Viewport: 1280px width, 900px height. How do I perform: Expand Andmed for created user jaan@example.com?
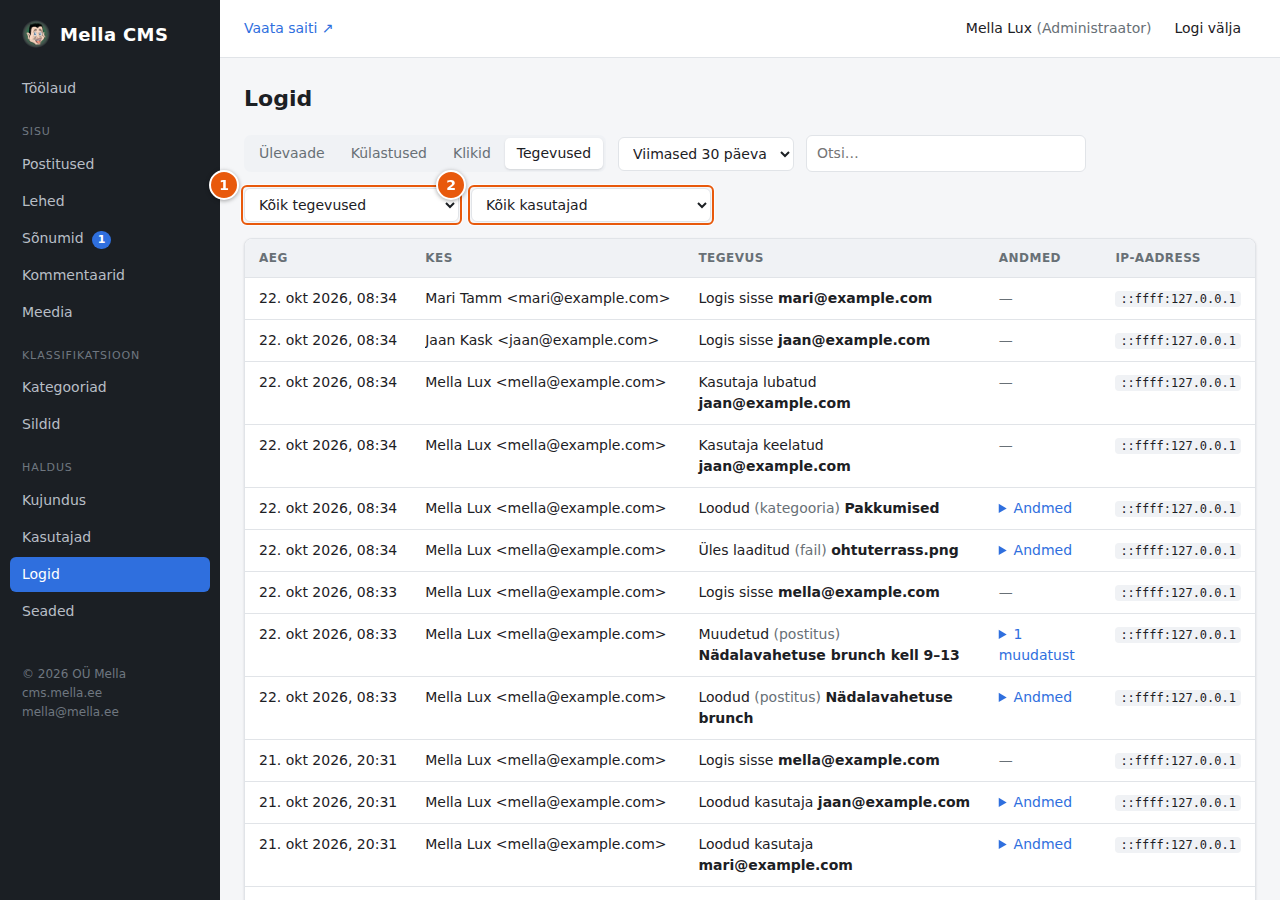(x=1035, y=802)
